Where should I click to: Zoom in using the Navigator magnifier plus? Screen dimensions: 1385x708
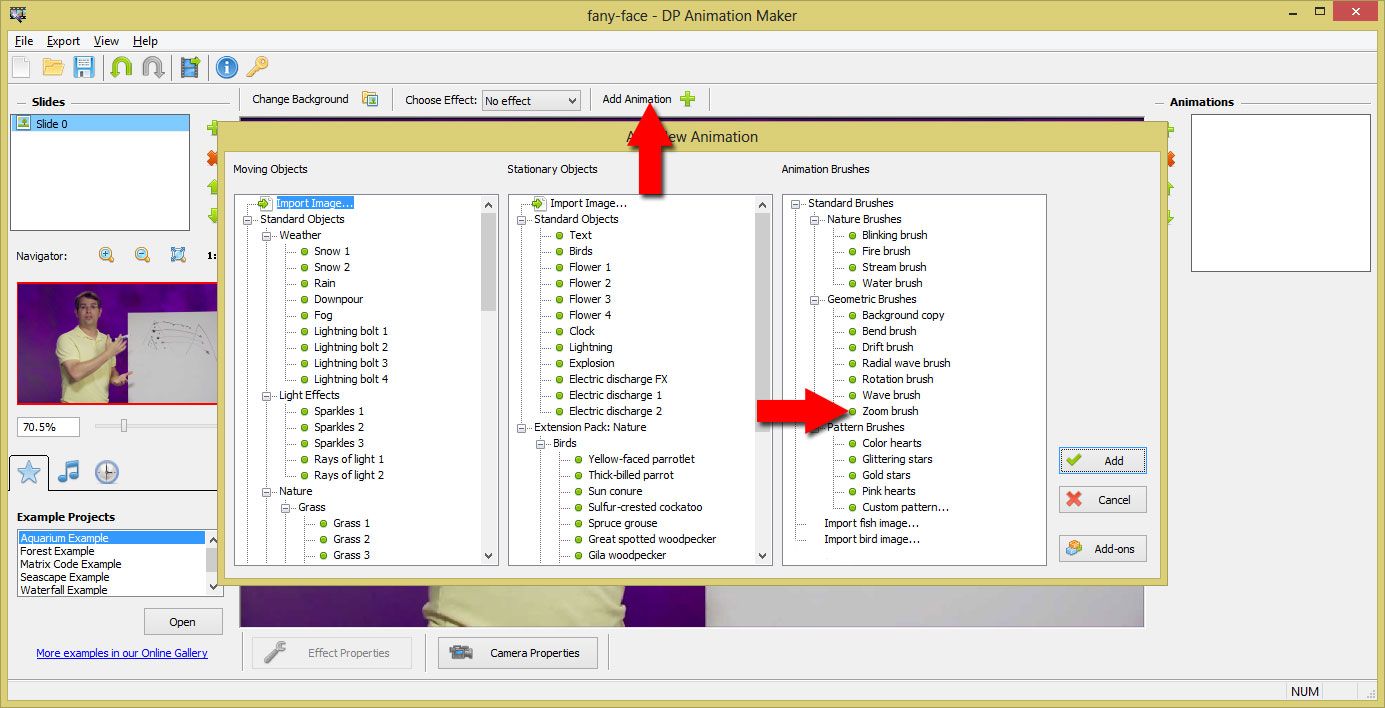106,255
